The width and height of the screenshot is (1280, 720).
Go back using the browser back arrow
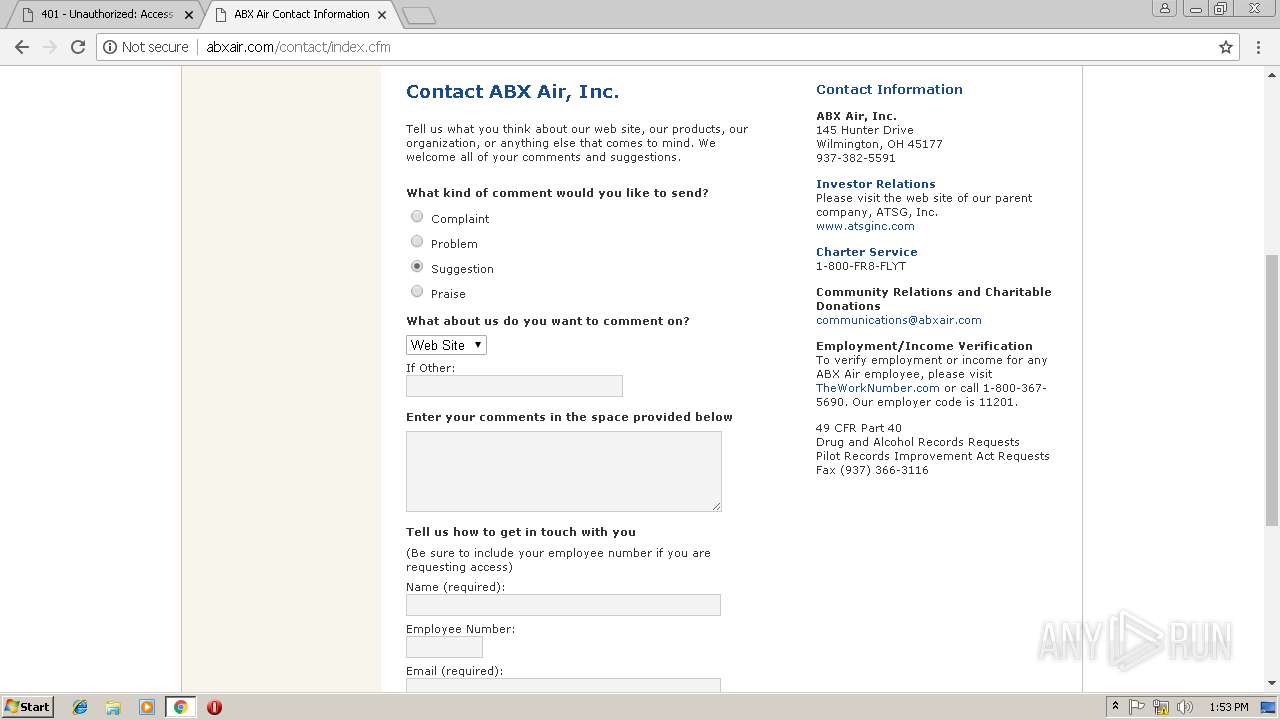(x=22, y=47)
